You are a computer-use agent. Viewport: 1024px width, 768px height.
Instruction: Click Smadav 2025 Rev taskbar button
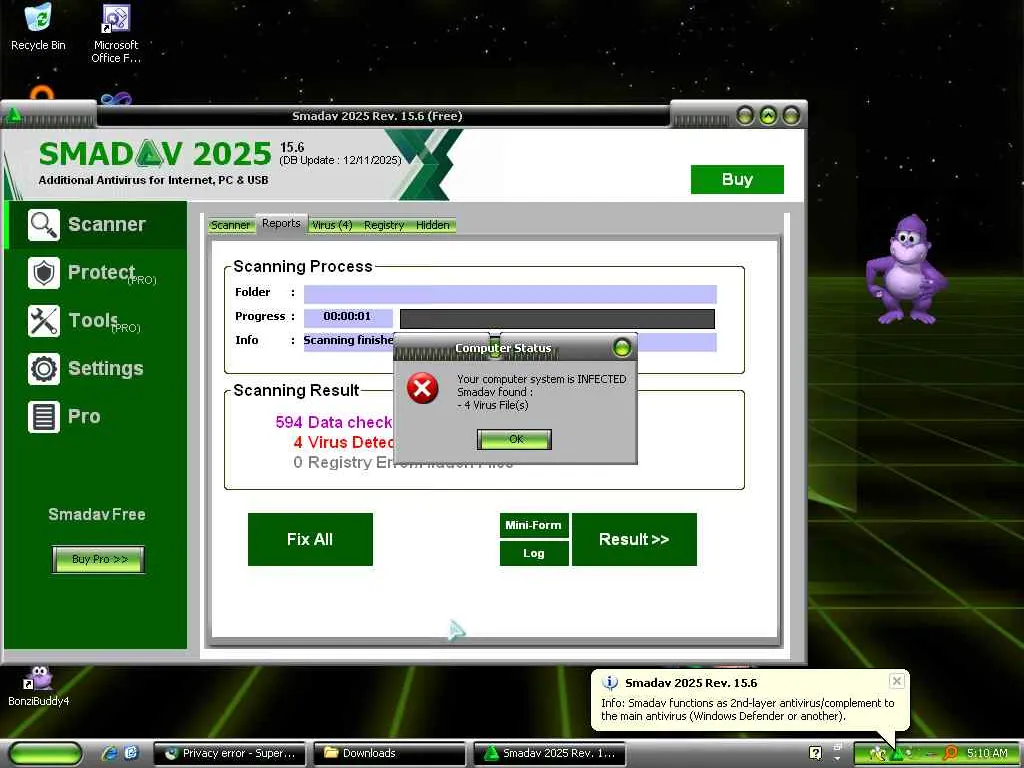point(550,754)
